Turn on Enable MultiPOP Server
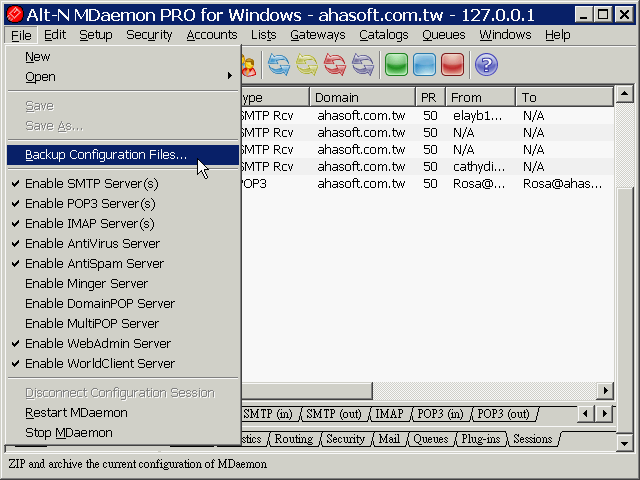This screenshot has width=640, height=480. point(123,324)
